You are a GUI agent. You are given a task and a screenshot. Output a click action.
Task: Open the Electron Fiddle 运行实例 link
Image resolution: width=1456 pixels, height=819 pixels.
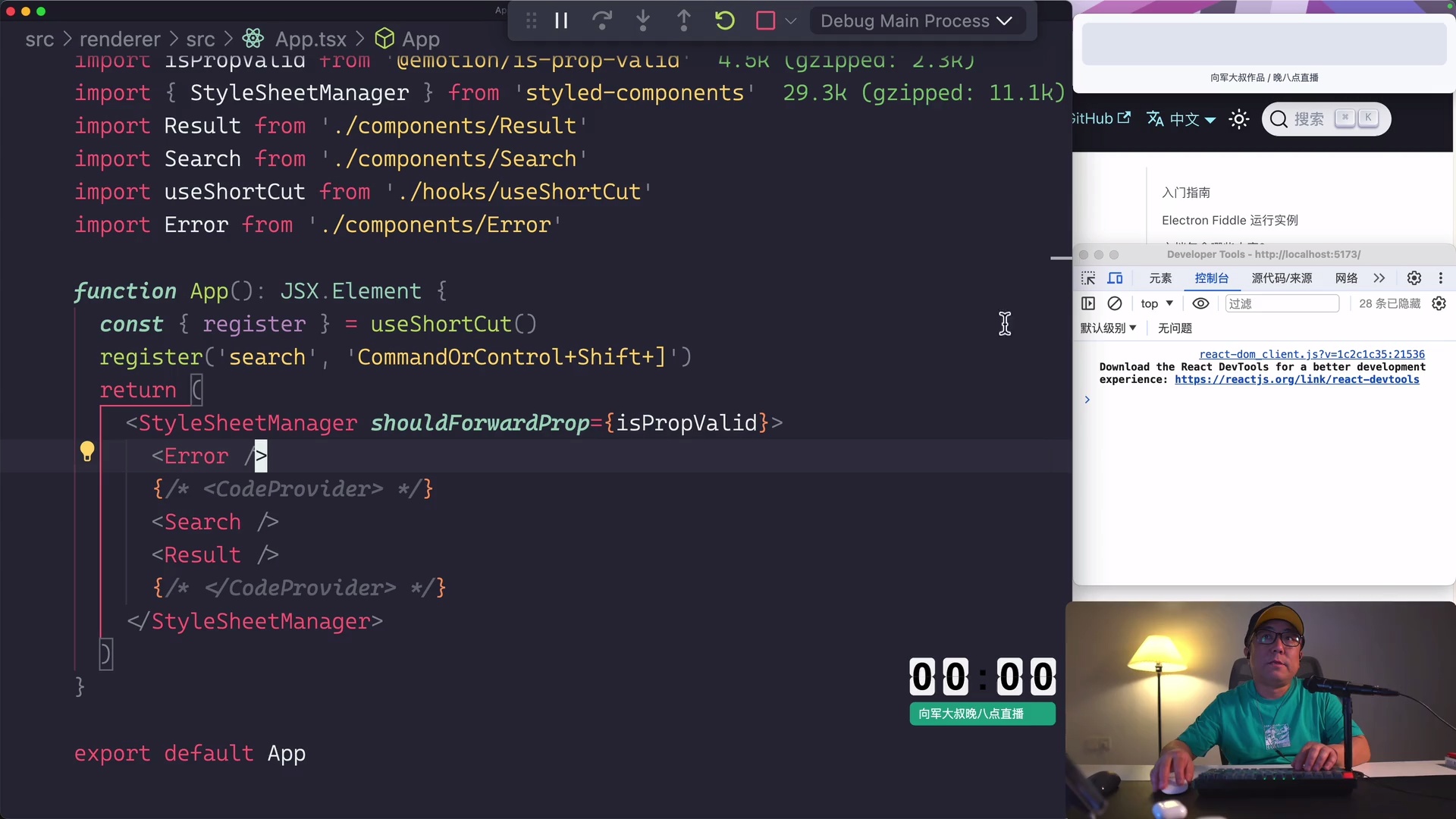point(1228,220)
